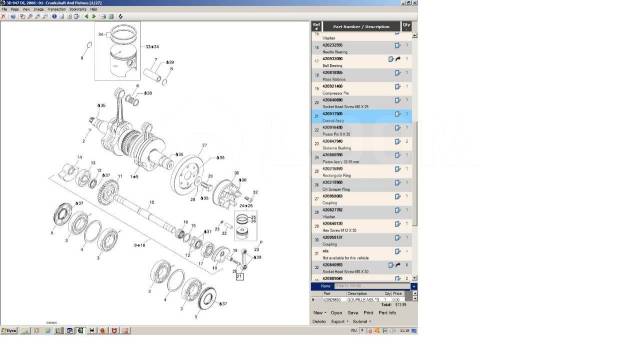
Task: Open the picklist name dropdown arrow
Action: tap(413, 287)
